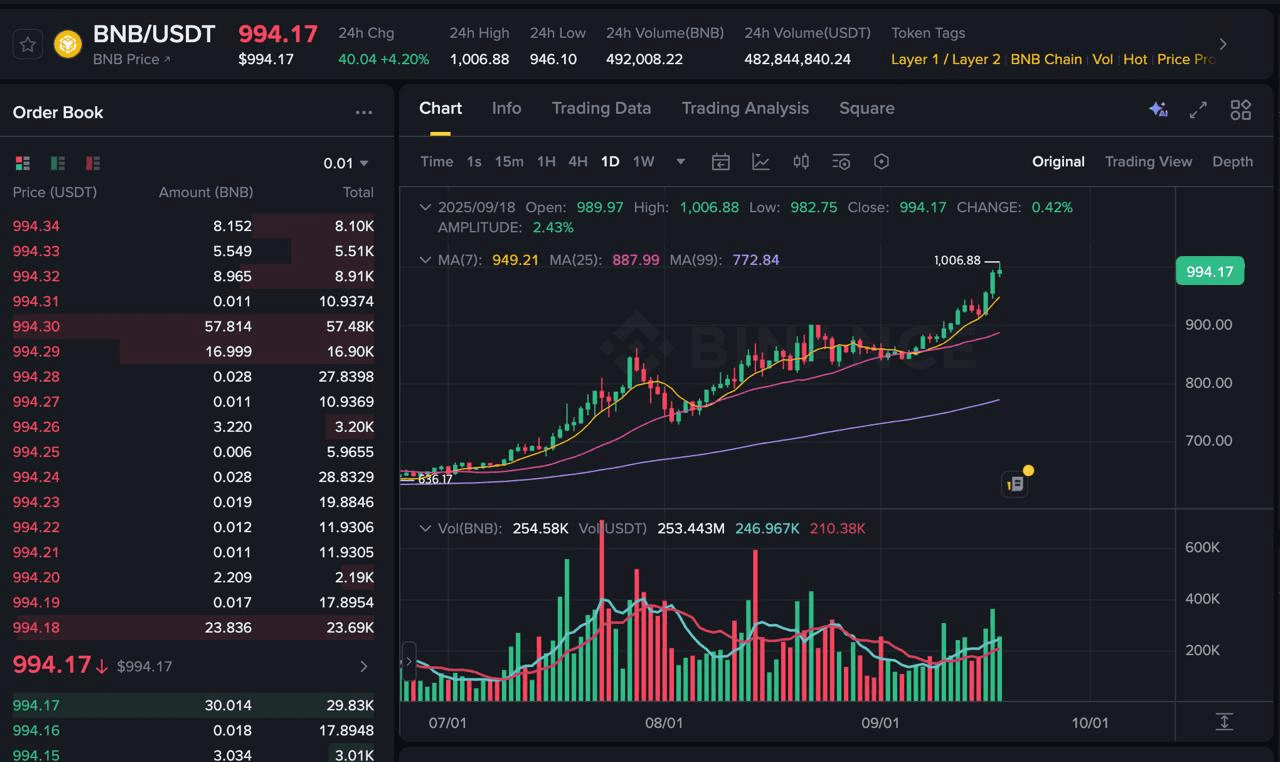The width and height of the screenshot is (1280, 762).
Task: Open the chart layout grid icon
Action: click(x=1241, y=110)
